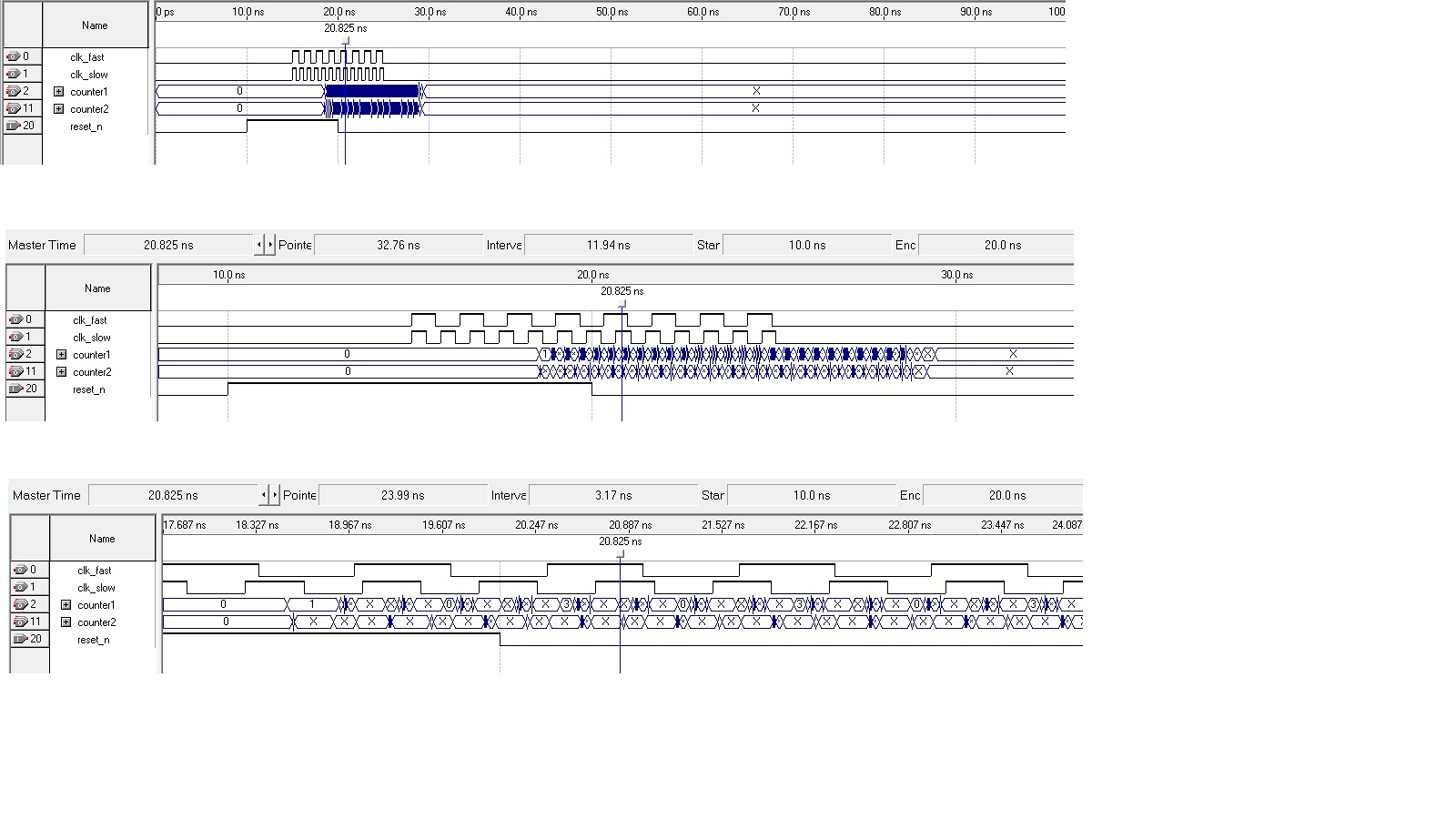Click Master Time field in middle panel
Screen dimensions: 1456x819
click(168, 245)
